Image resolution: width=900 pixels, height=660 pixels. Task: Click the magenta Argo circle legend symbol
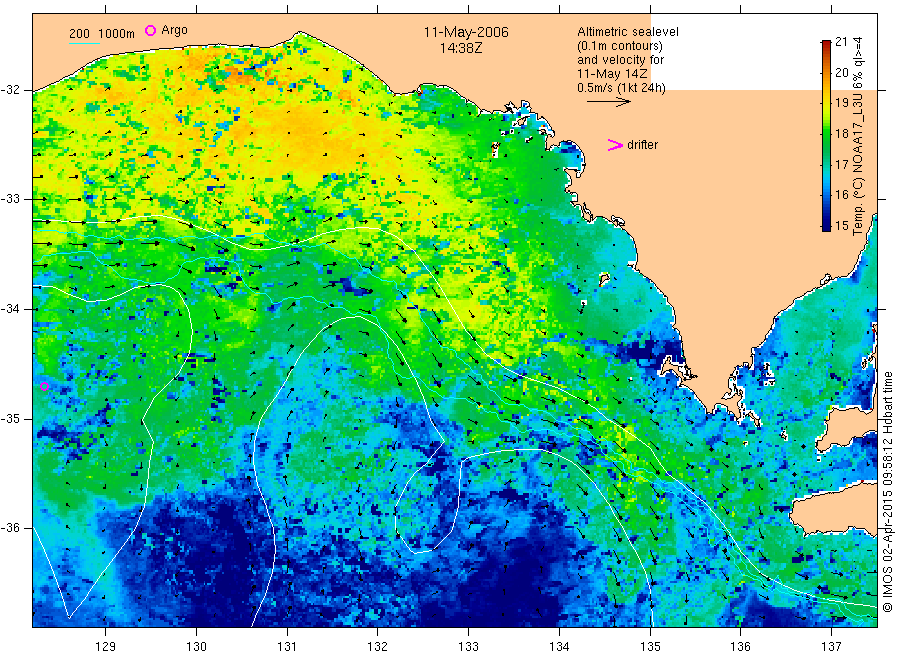(x=150, y=30)
